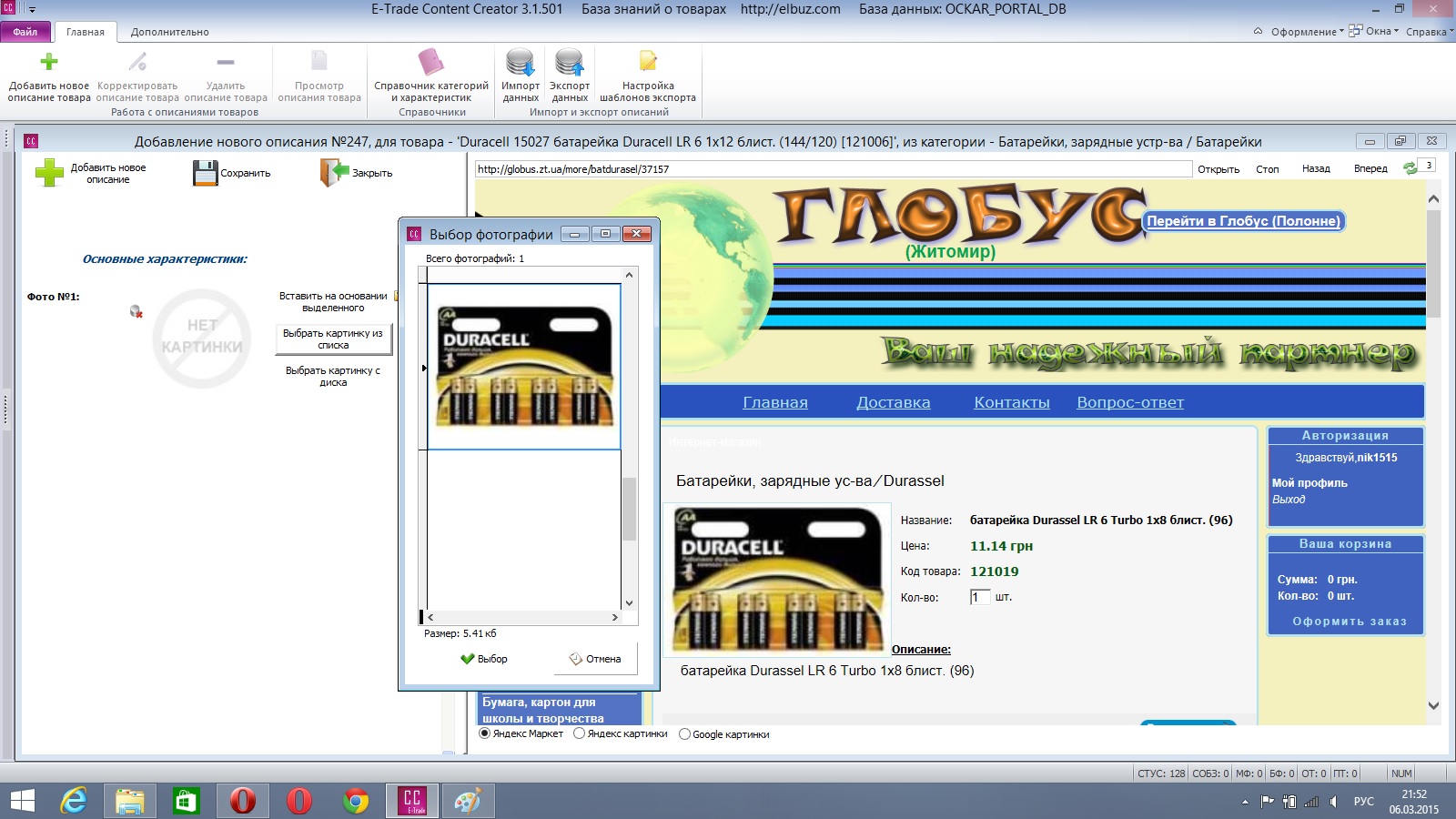This screenshot has width=1456, height=819.
Task: Click the Экспорт данных ribbon icon
Action: point(570,62)
